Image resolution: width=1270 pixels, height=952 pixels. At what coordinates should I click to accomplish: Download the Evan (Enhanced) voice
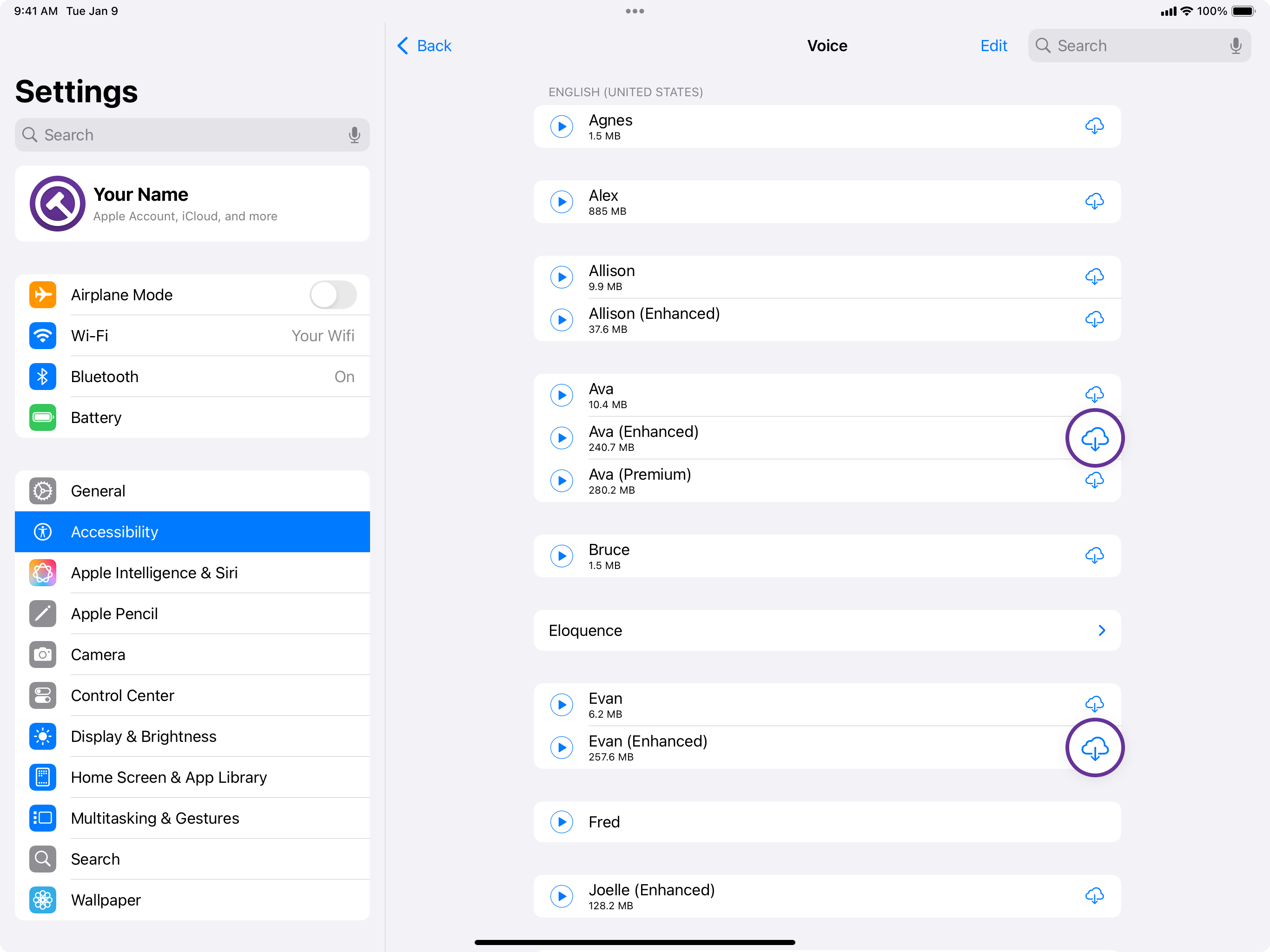[x=1094, y=747]
